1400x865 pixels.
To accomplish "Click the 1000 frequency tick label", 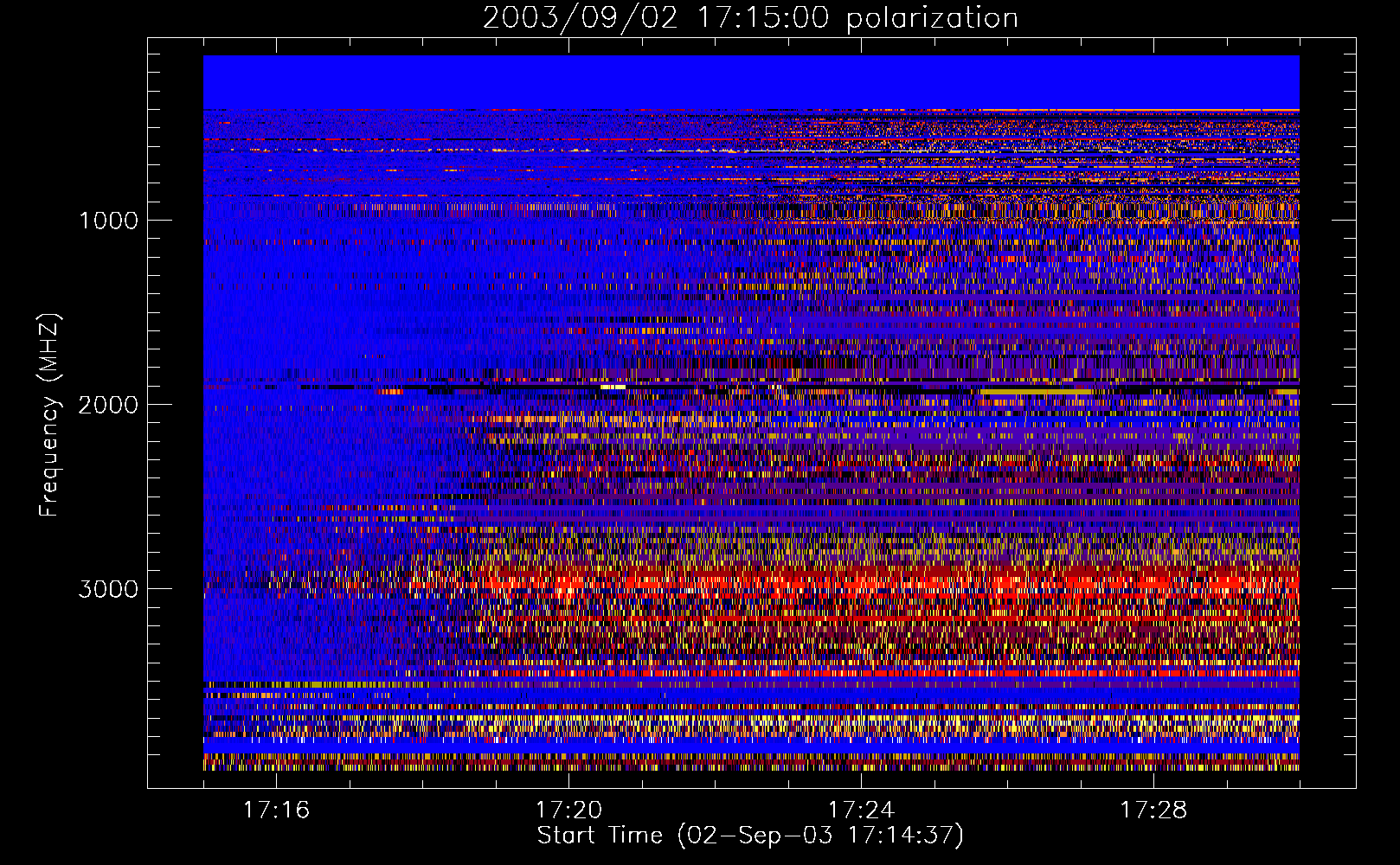I will pyautogui.click(x=109, y=221).
